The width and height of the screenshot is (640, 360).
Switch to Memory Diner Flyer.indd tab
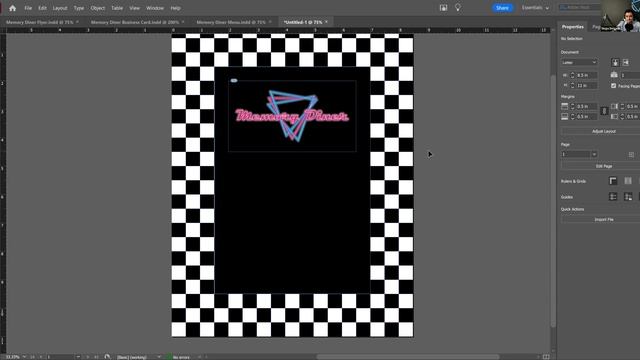pos(40,22)
